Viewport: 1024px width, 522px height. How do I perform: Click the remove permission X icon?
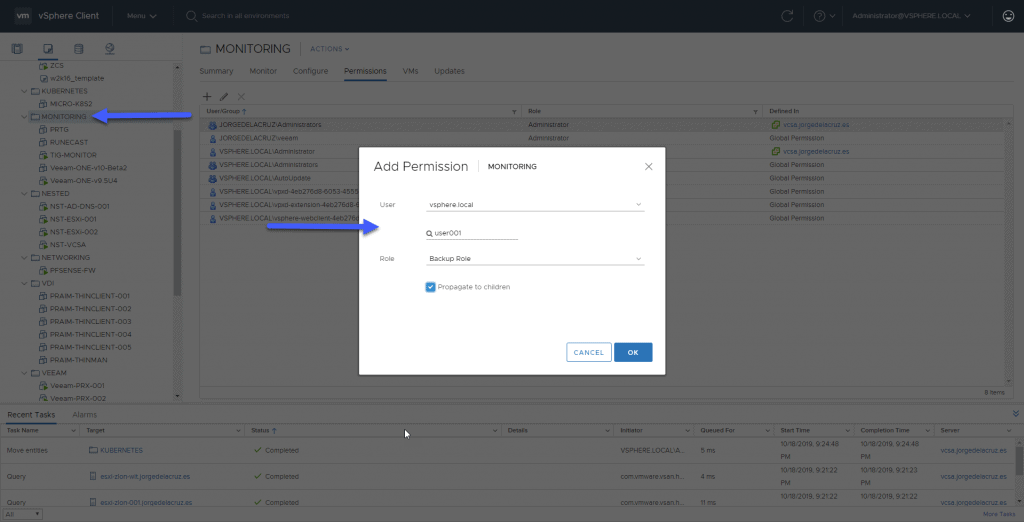coord(241,96)
